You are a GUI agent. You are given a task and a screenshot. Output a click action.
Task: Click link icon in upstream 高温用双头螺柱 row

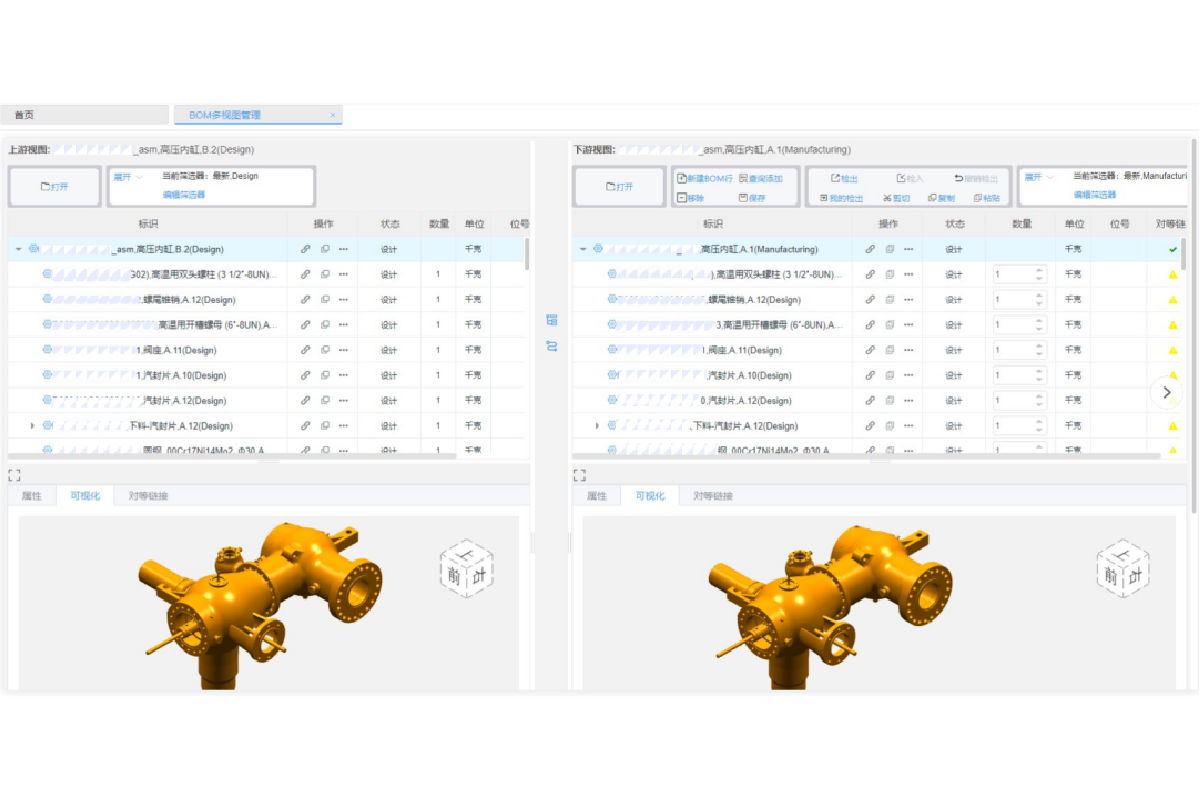point(306,274)
